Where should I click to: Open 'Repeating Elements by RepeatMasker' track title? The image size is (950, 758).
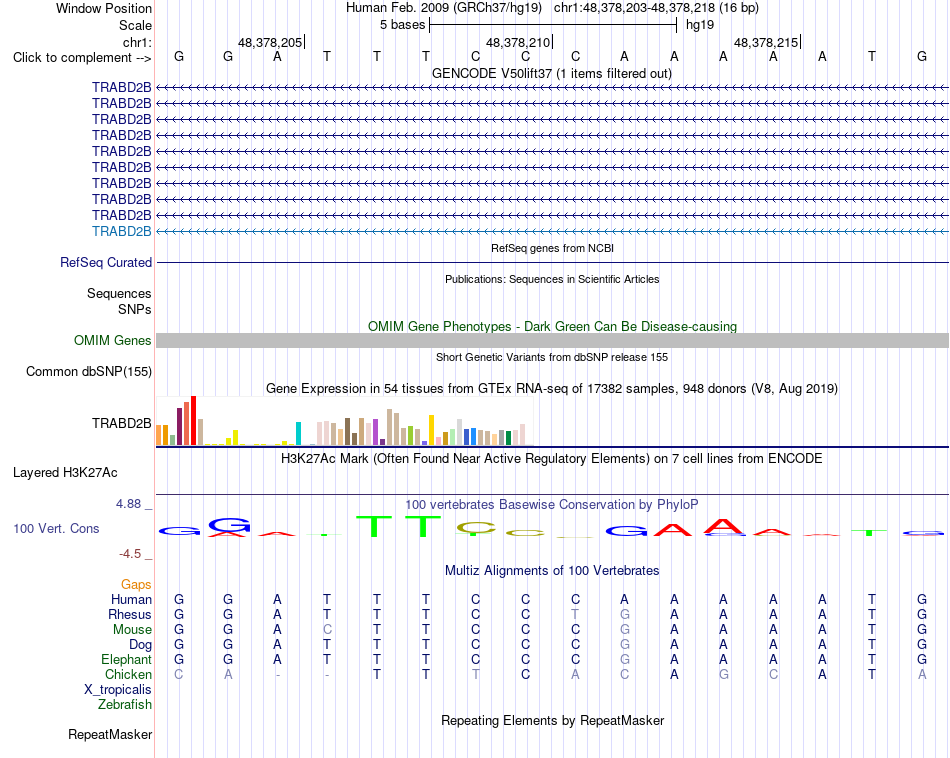pyautogui.click(x=552, y=720)
